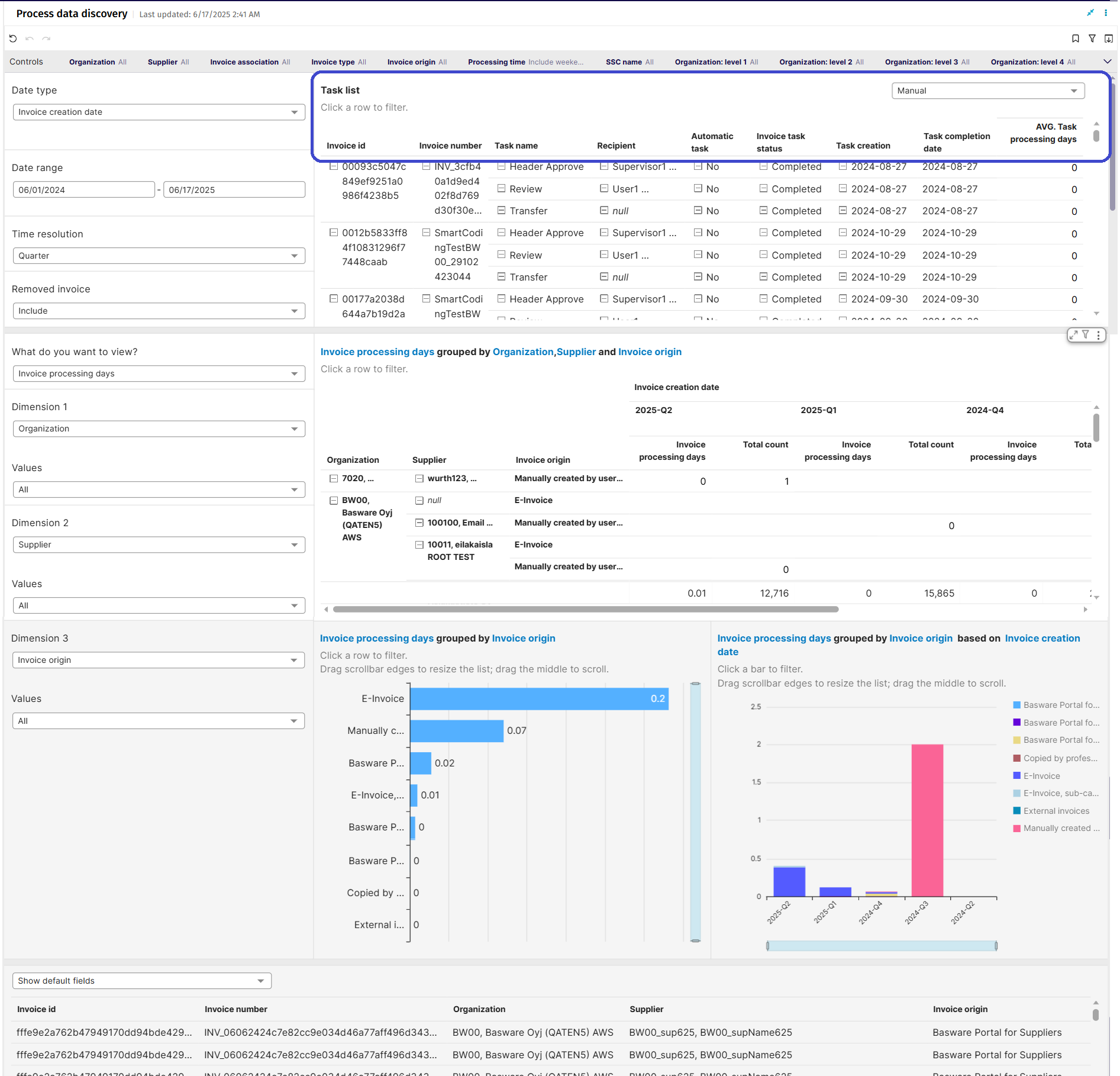Viewport: 1120px width, 1076px height.
Task: Click the bookmark icon in the top toolbar
Action: pyautogui.click(x=1076, y=38)
